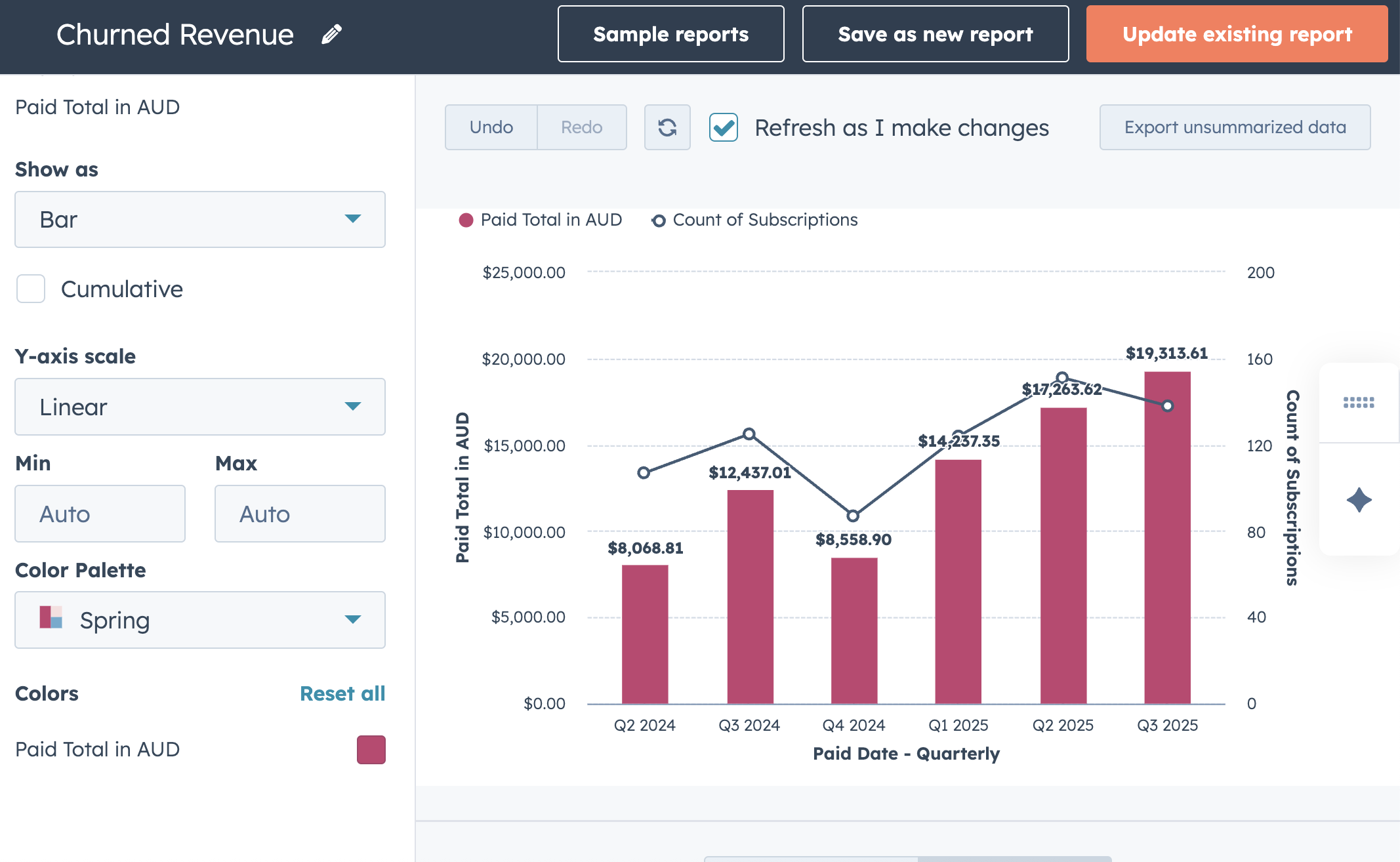Image resolution: width=1400 pixels, height=862 pixels.
Task: Toggle Paid Total in AUD legend marker
Action: coord(466,220)
